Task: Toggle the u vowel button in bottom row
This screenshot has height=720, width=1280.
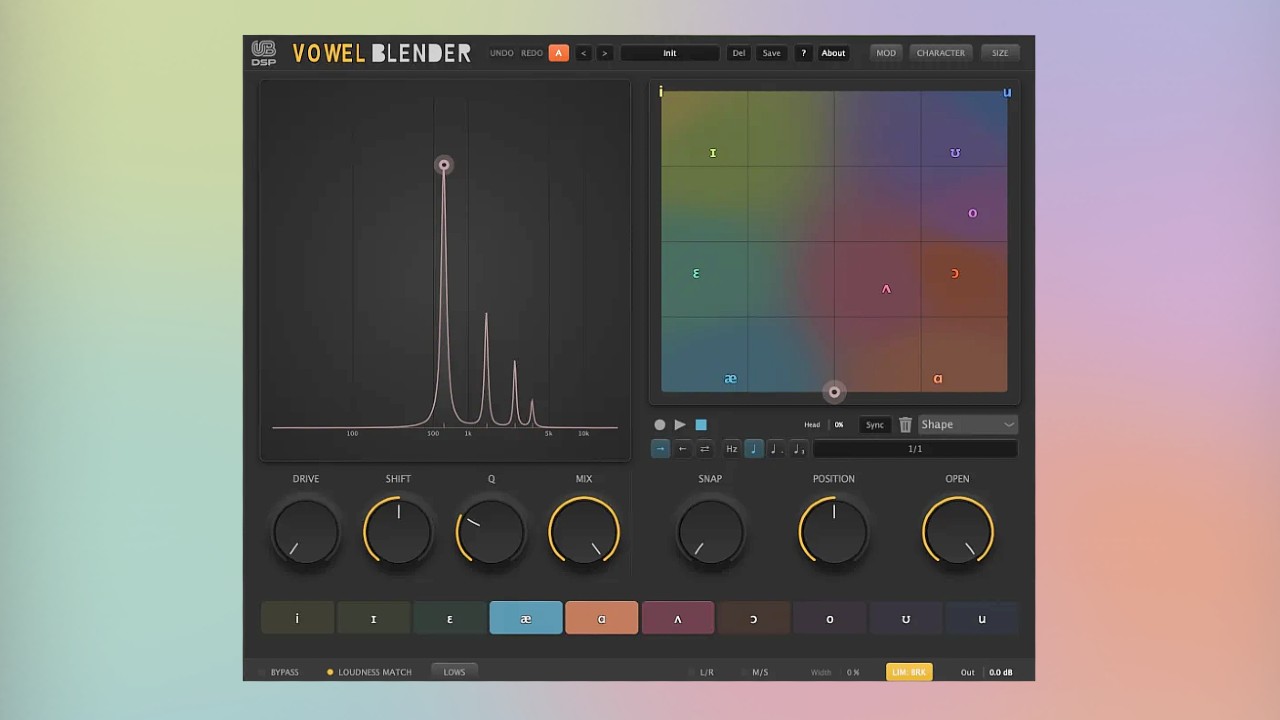Action: pos(982,618)
